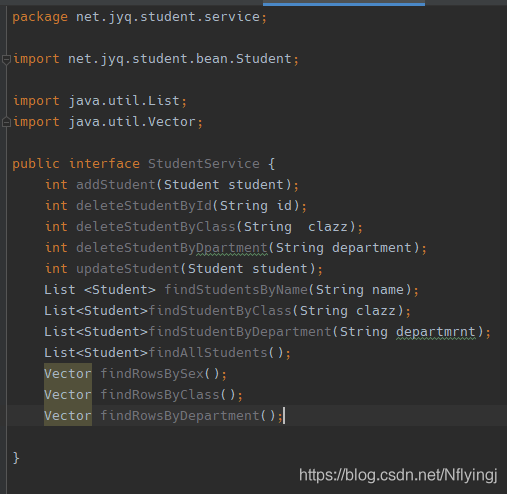Click the method name findStudentByDepartment
507x494 pixels.
tap(240, 332)
